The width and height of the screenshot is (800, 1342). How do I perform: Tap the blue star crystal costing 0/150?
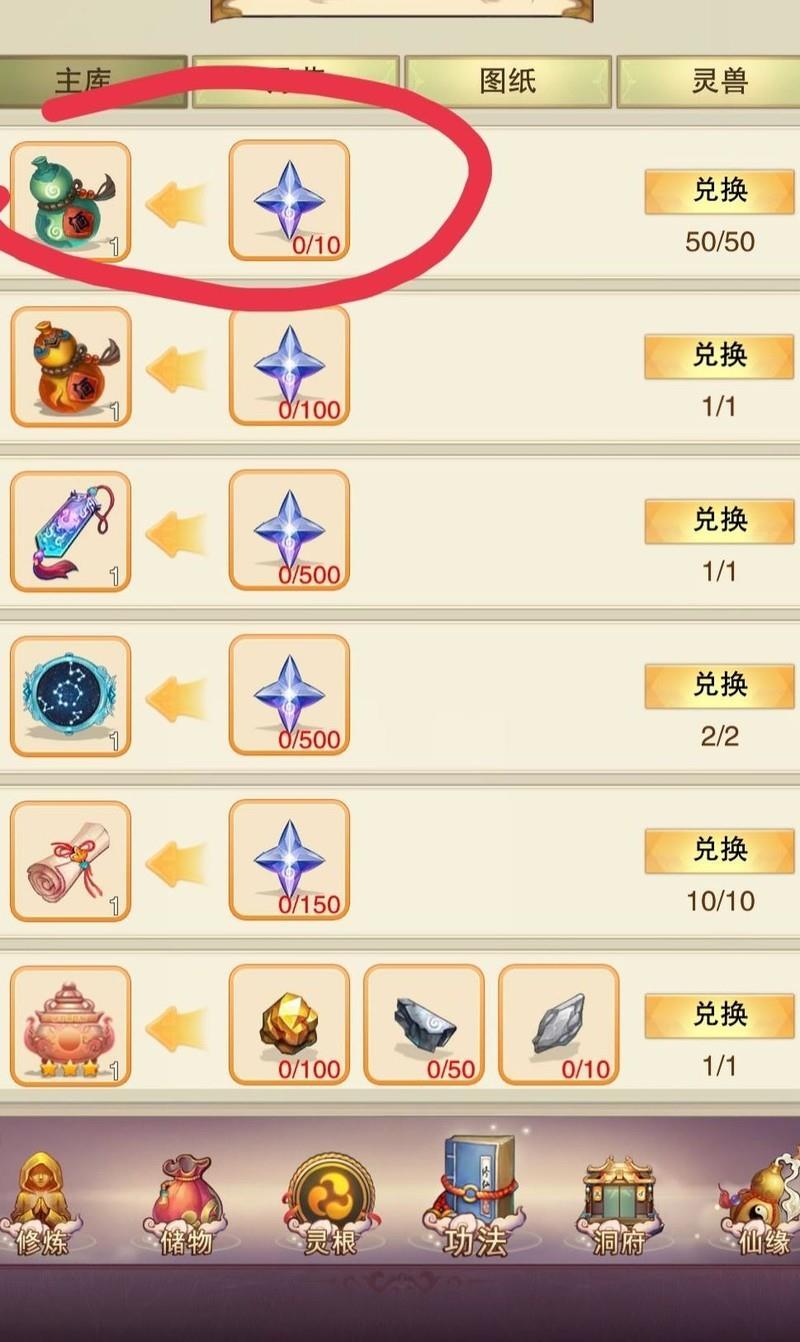[x=289, y=860]
